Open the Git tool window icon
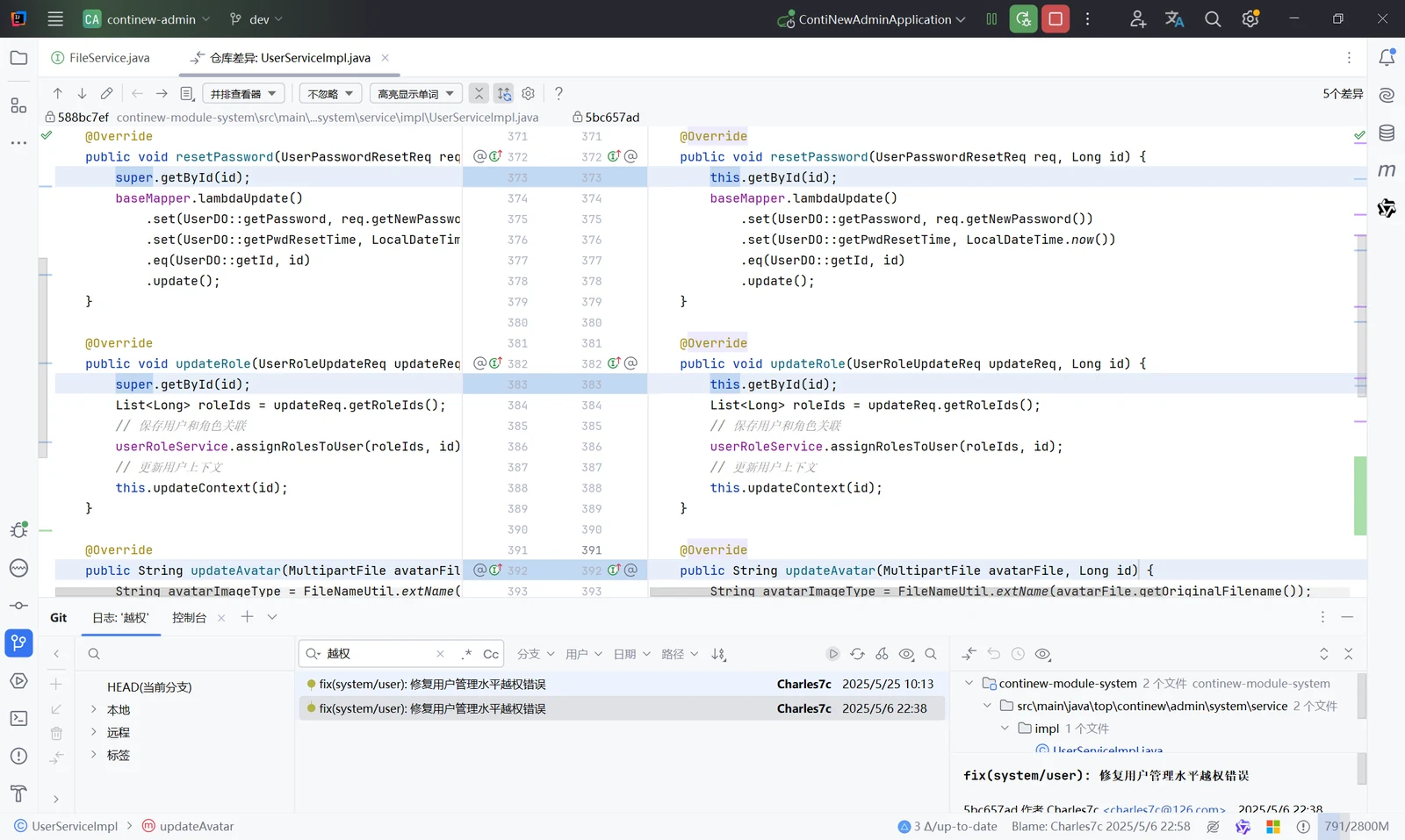Viewport: 1405px width, 840px height. click(18, 643)
